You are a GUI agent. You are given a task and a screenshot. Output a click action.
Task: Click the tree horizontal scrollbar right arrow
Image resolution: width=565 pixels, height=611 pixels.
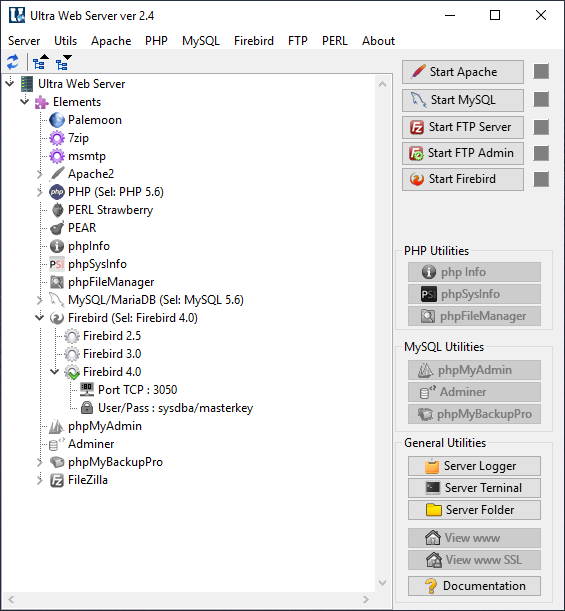tap(365, 599)
